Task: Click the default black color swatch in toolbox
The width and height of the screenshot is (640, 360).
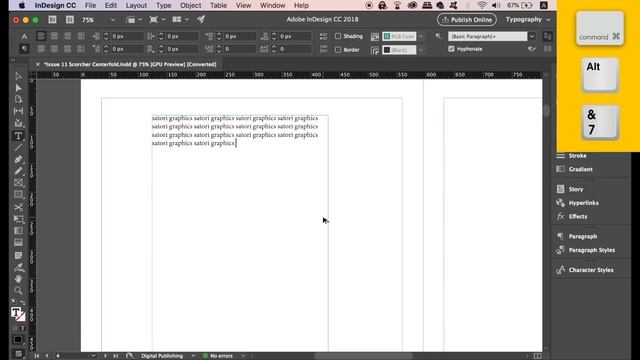Action: pyautogui.click(x=18, y=340)
